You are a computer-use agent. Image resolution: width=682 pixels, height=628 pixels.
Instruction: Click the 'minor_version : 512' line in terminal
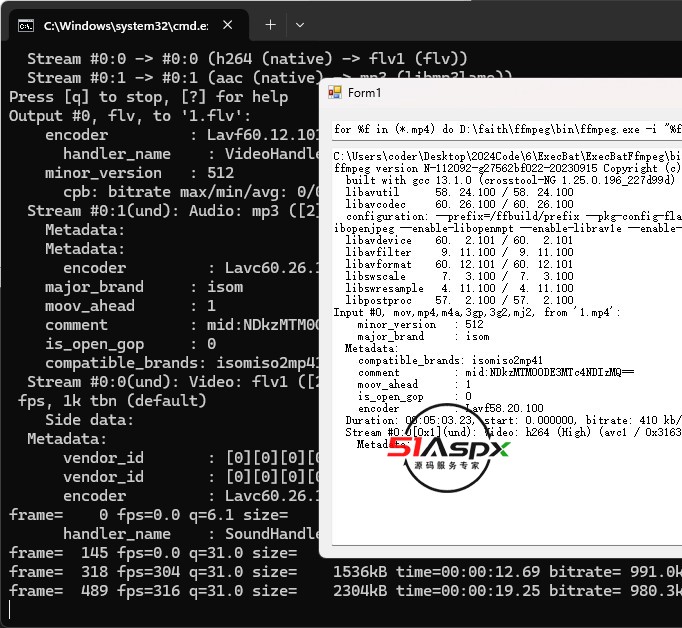139,173
